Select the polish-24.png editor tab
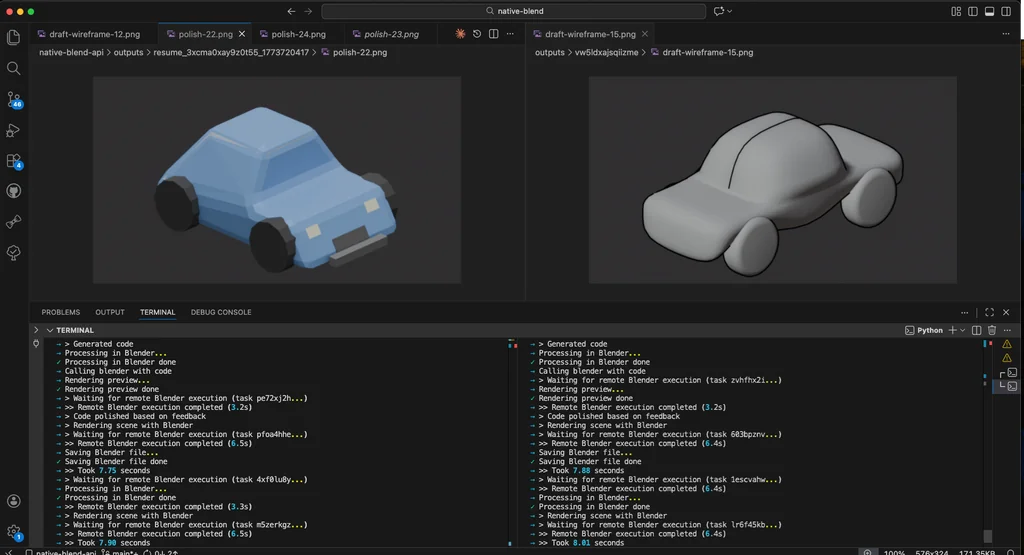The image size is (1024, 555). point(298,34)
